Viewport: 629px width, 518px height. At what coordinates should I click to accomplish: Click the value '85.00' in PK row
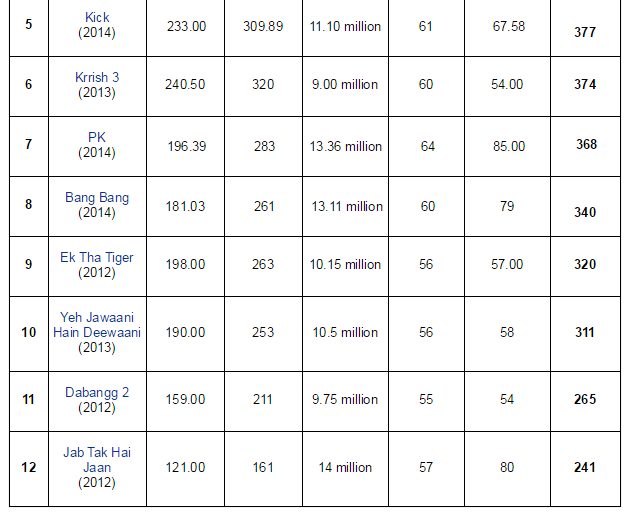pos(509,146)
